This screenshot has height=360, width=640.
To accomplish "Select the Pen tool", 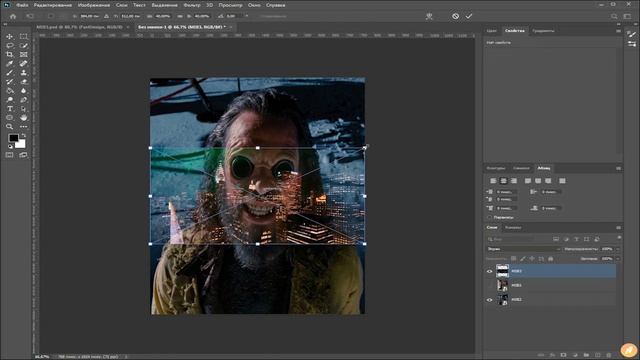I will (x=24, y=100).
